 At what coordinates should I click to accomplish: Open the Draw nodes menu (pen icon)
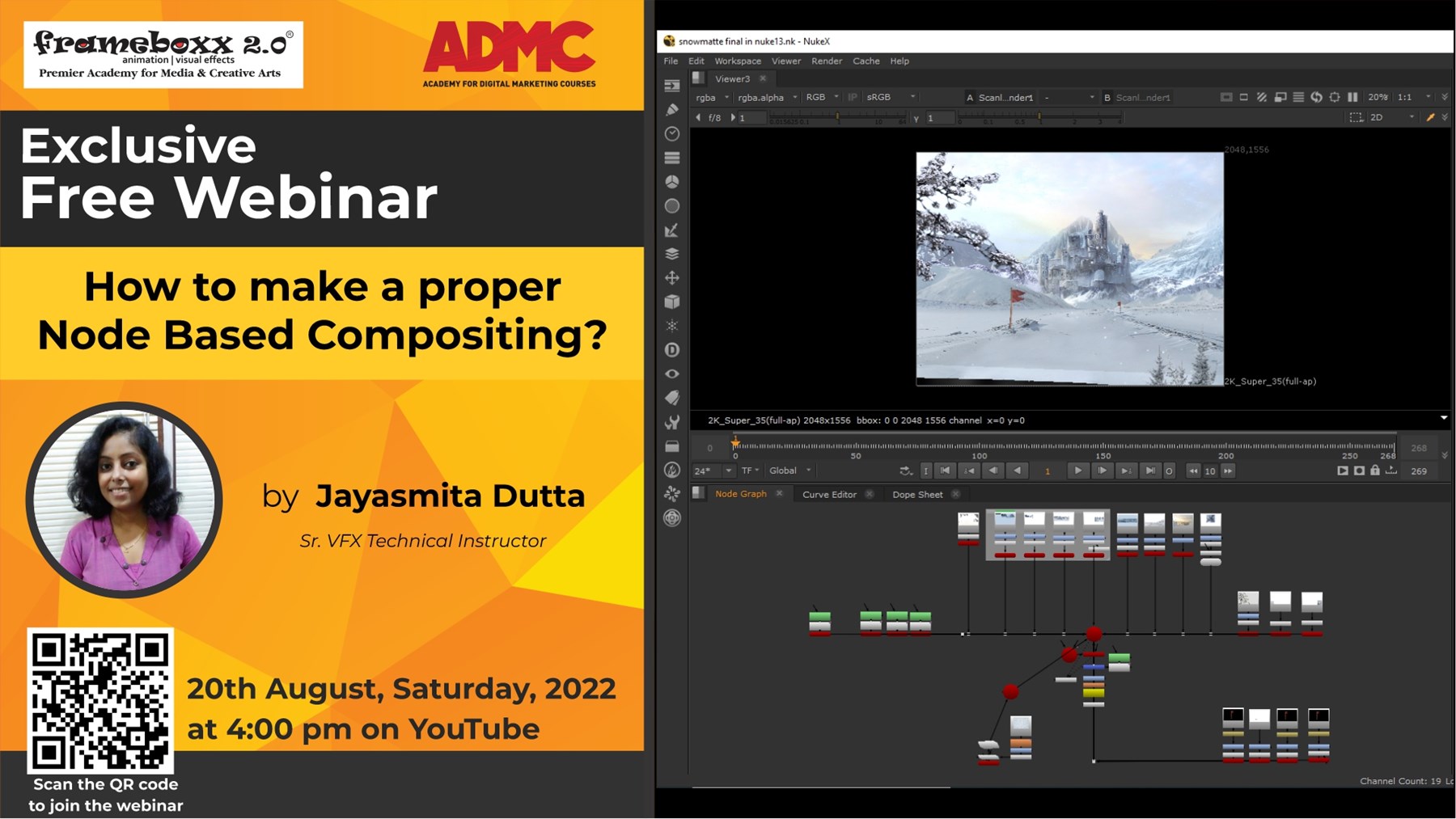click(671, 109)
